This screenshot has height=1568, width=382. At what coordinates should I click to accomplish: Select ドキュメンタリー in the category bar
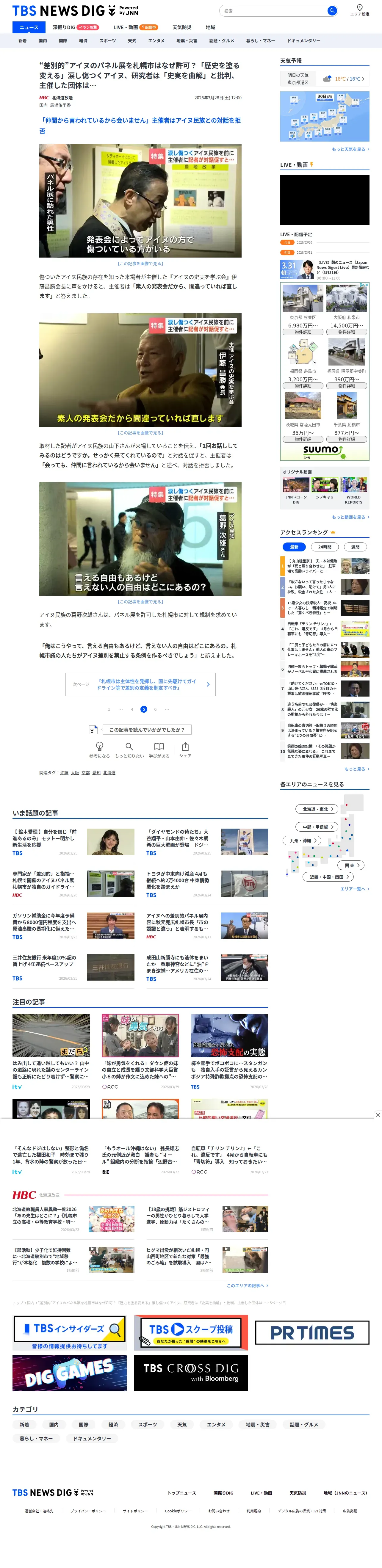click(303, 41)
